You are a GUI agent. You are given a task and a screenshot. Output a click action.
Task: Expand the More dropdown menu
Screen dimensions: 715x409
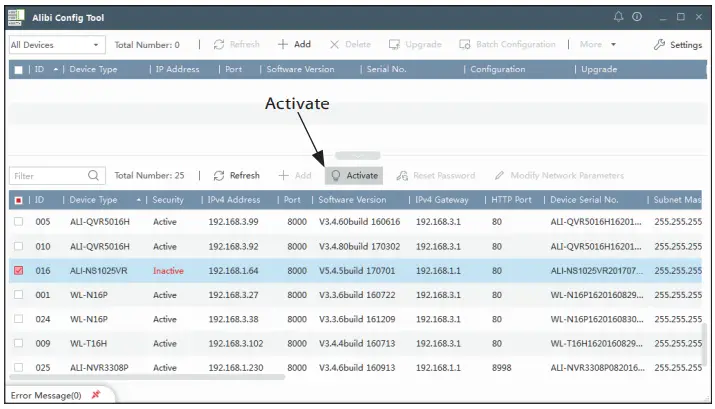coord(597,45)
